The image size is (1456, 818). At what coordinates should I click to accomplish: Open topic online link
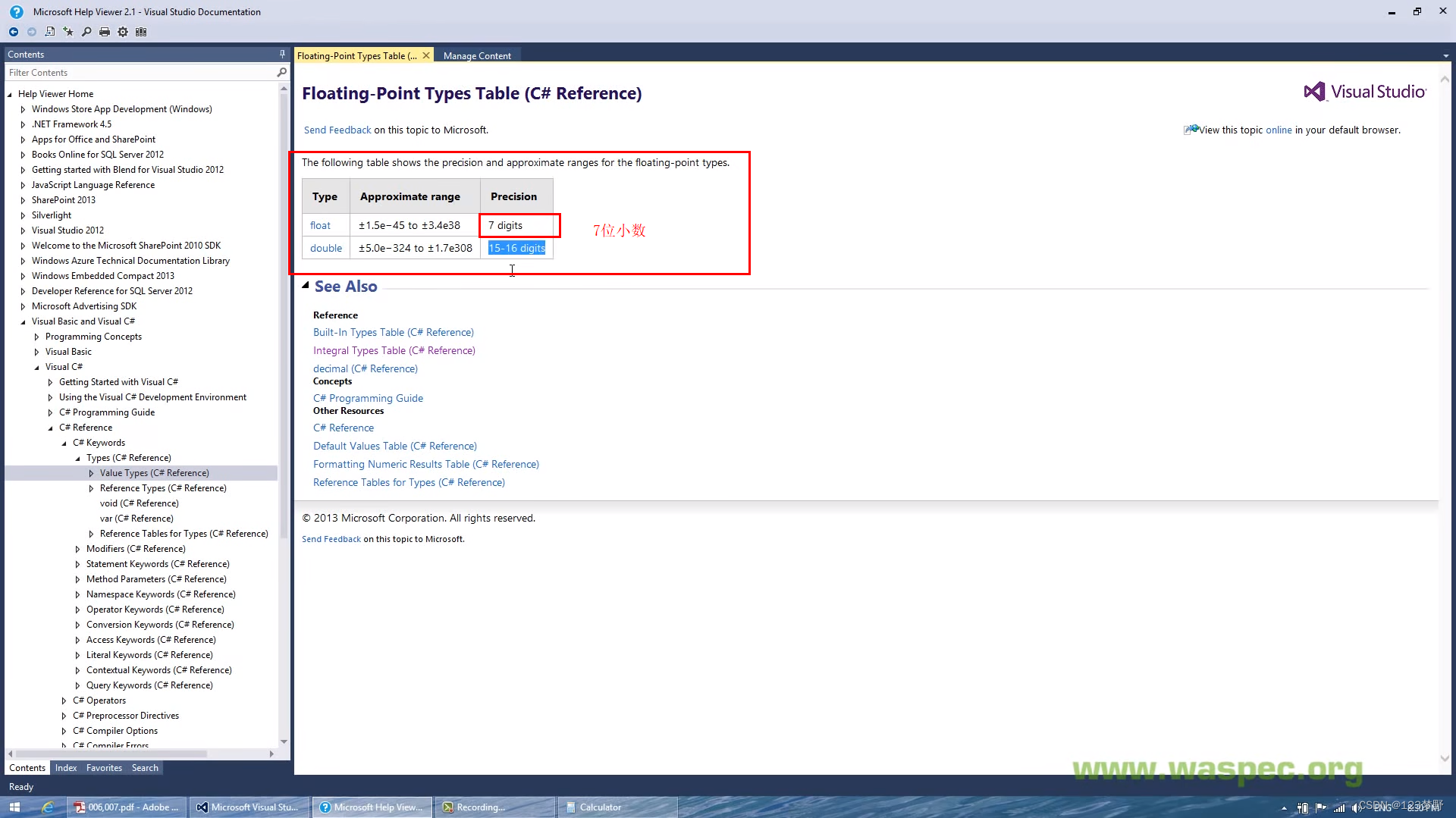pyautogui.click(x=1279, y=130)
